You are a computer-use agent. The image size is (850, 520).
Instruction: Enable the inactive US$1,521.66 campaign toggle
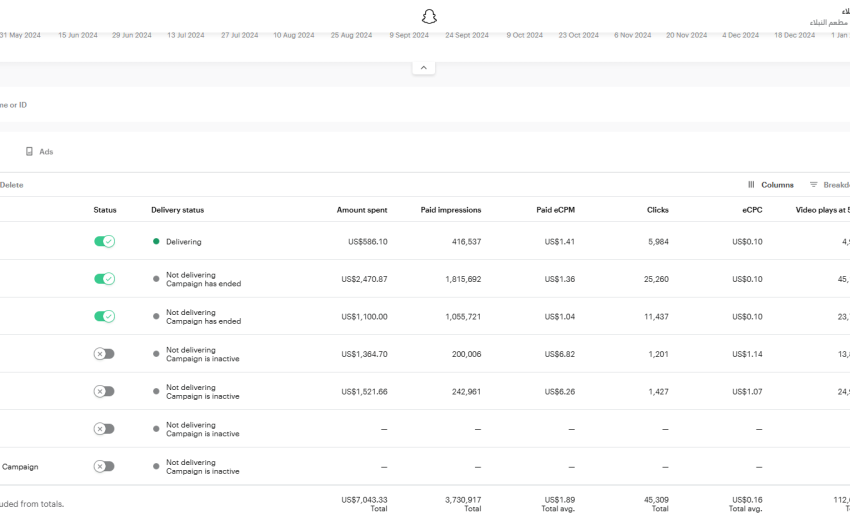[x=104, y=392]
